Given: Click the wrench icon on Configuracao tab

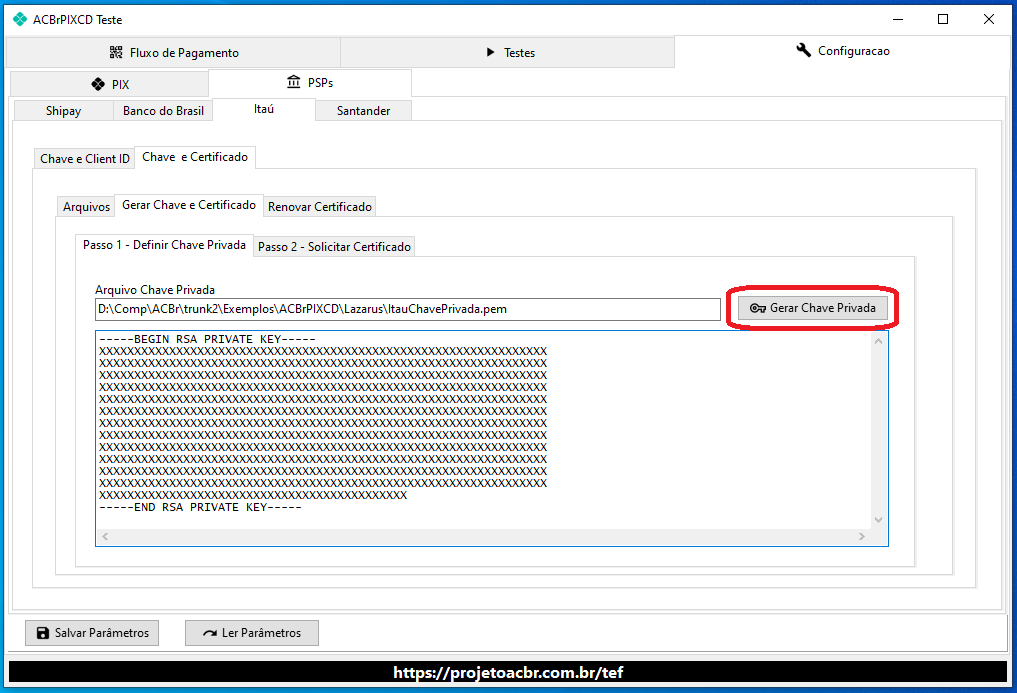Looking at the screenshot, I should point(804,50).
